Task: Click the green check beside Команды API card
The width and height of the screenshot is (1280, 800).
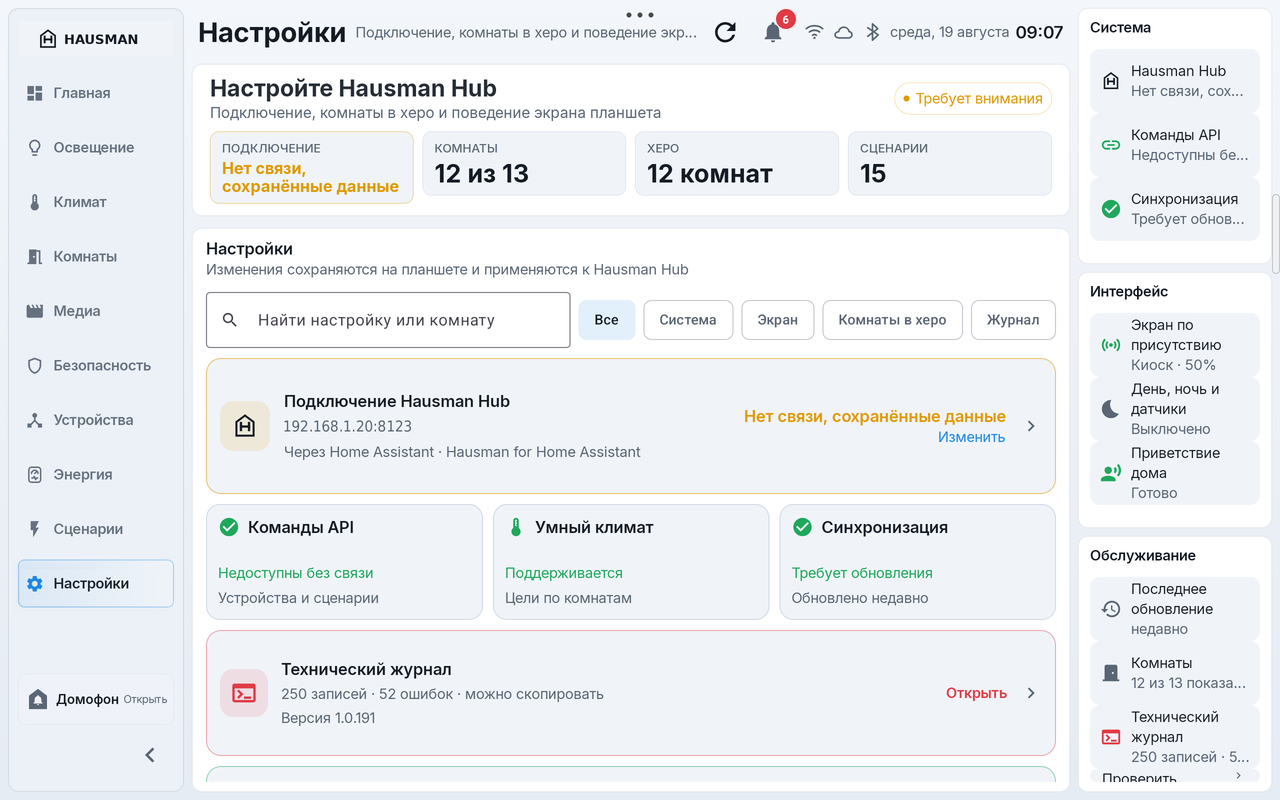Action: [x=229, y=527]
